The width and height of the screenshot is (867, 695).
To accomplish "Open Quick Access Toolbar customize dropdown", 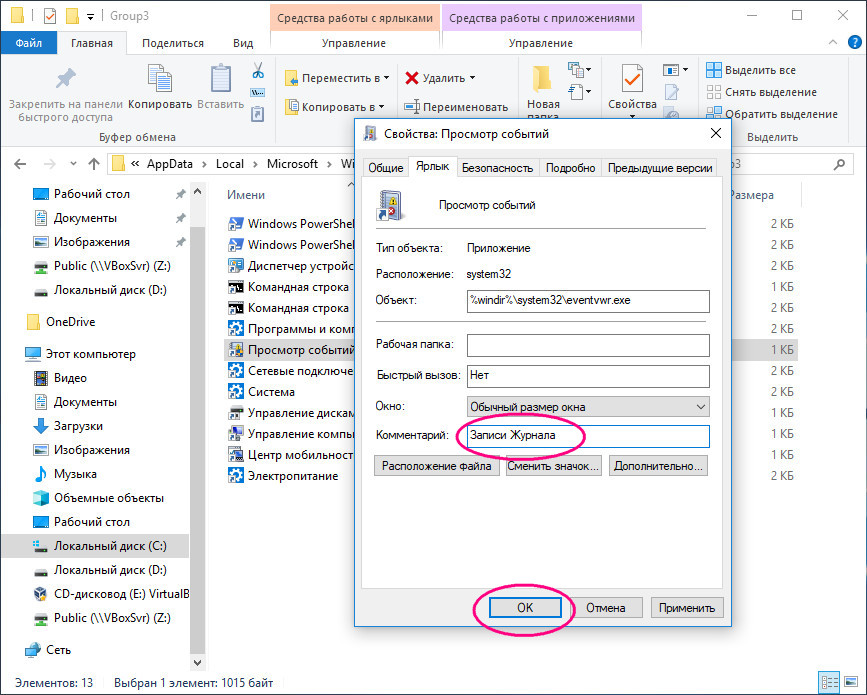I will tap(91, 17).
